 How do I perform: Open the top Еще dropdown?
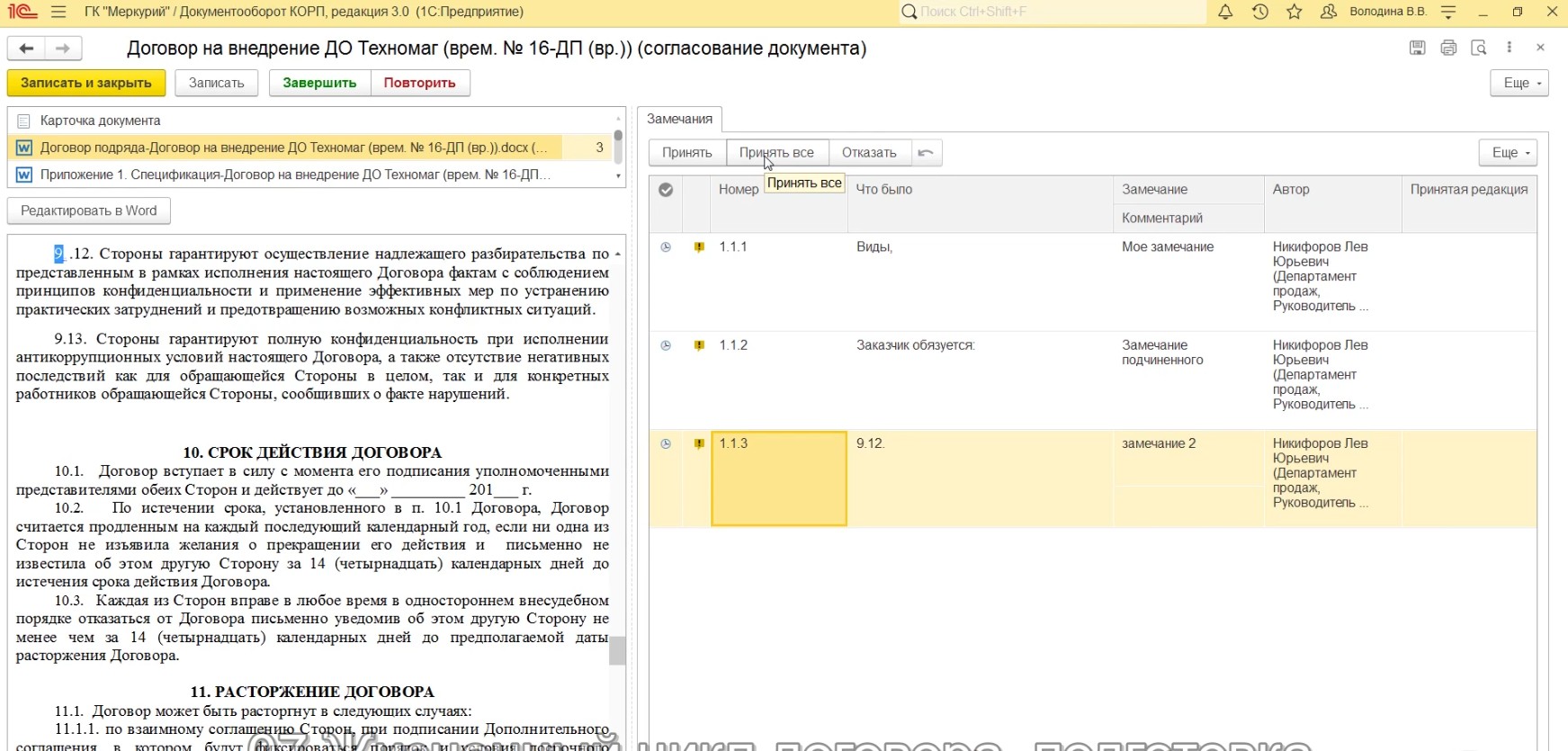pyautogui.click(x=1519, y=83)
